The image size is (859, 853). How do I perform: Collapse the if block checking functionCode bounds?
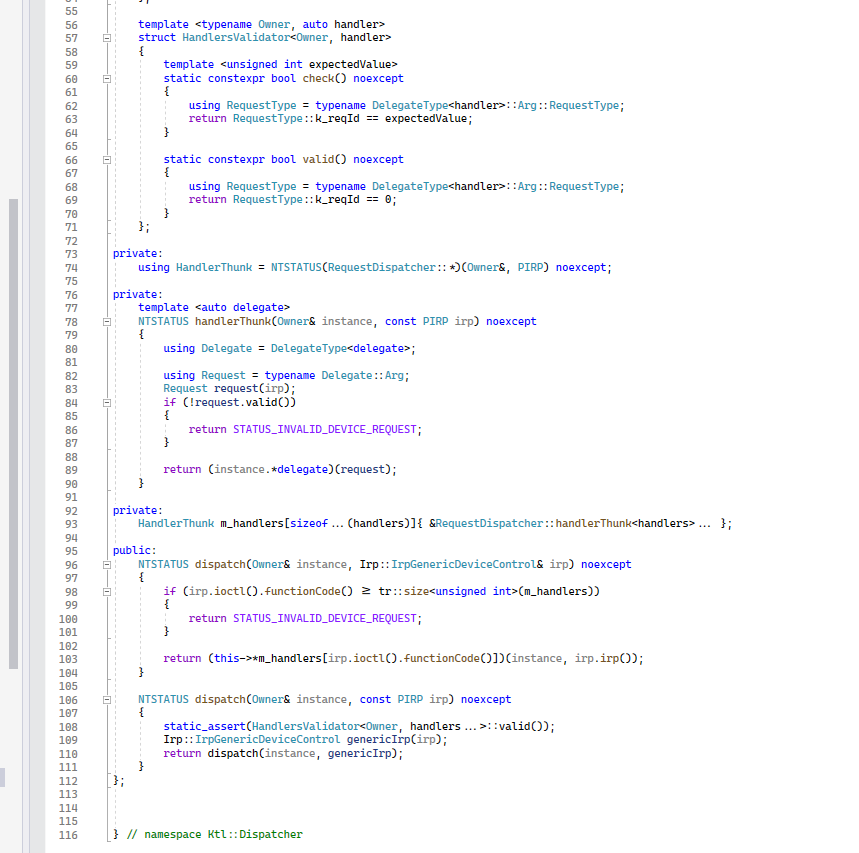point(107,591)
